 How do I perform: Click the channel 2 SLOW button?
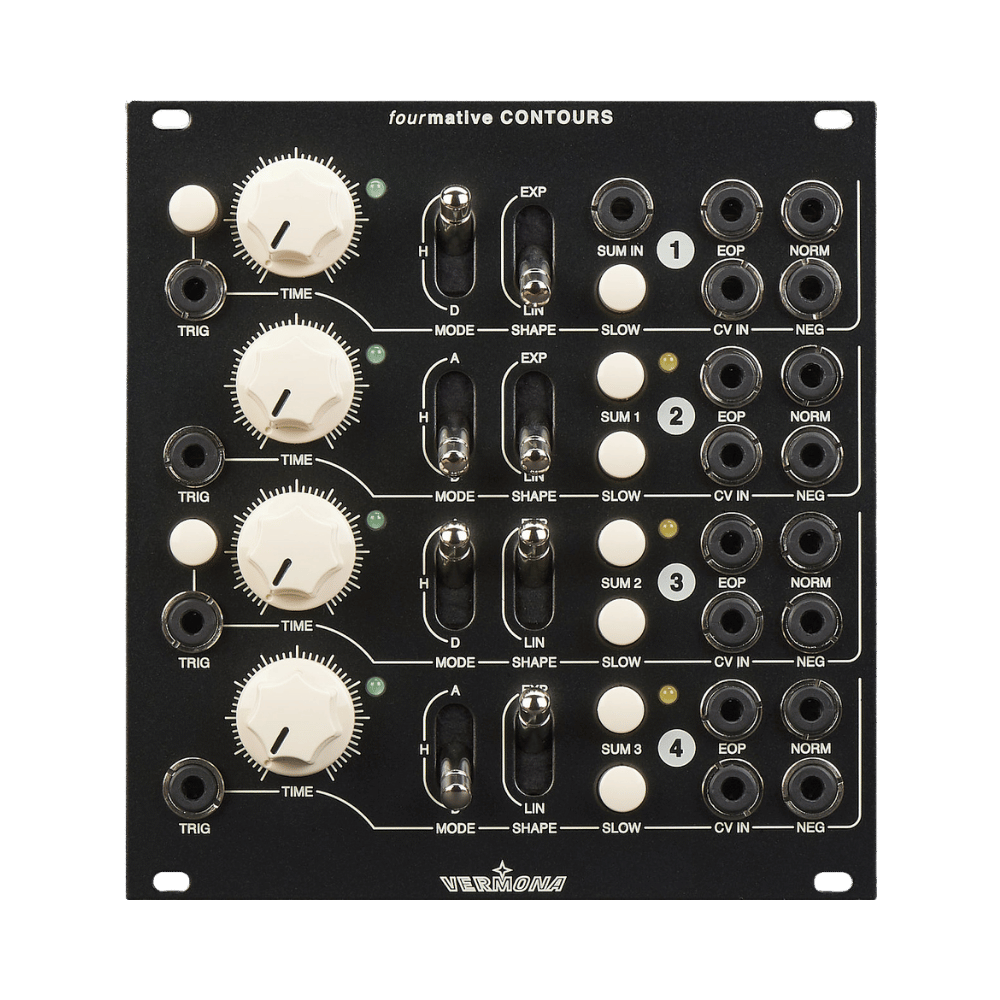point(621,454)
